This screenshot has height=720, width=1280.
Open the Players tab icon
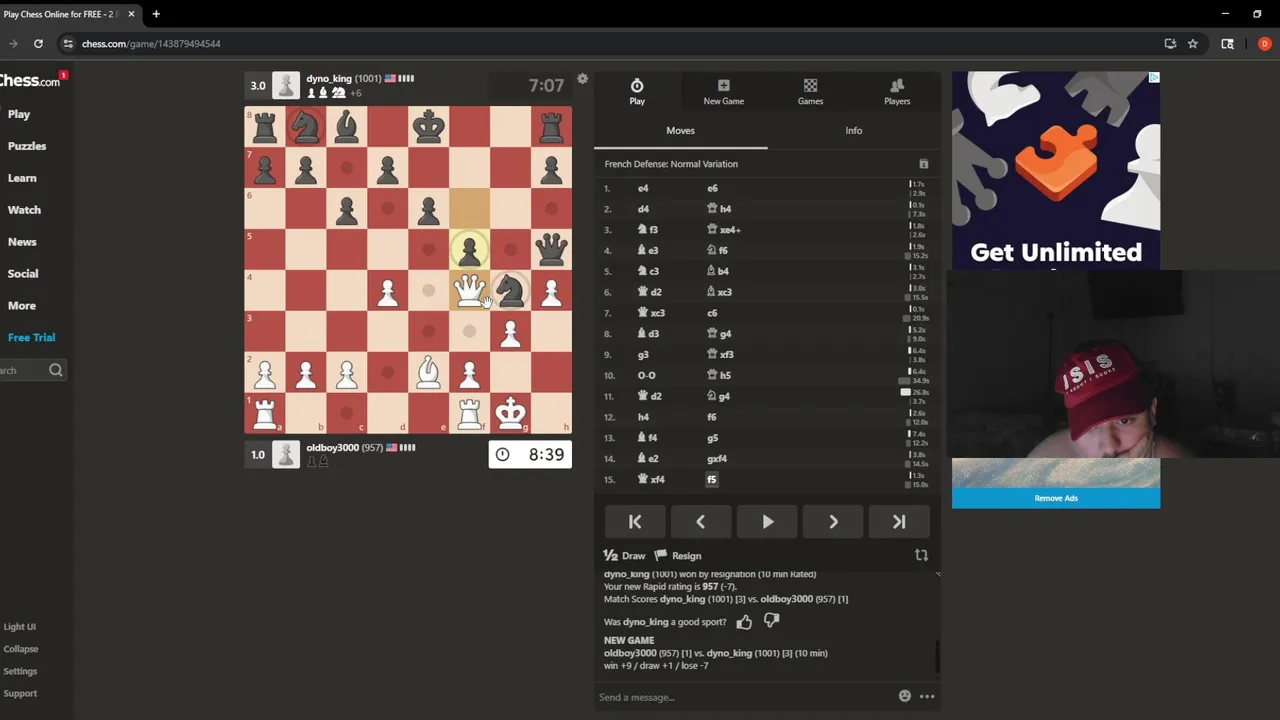point(897,92)
